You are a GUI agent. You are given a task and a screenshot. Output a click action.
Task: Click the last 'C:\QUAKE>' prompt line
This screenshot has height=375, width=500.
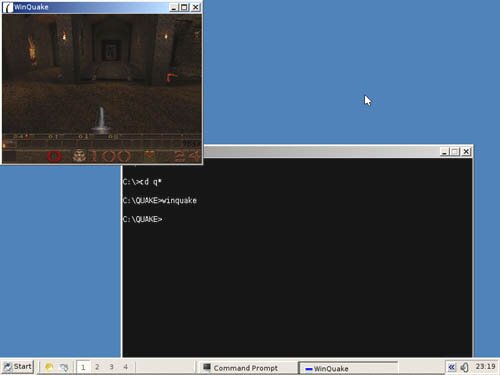coord(142,219)
